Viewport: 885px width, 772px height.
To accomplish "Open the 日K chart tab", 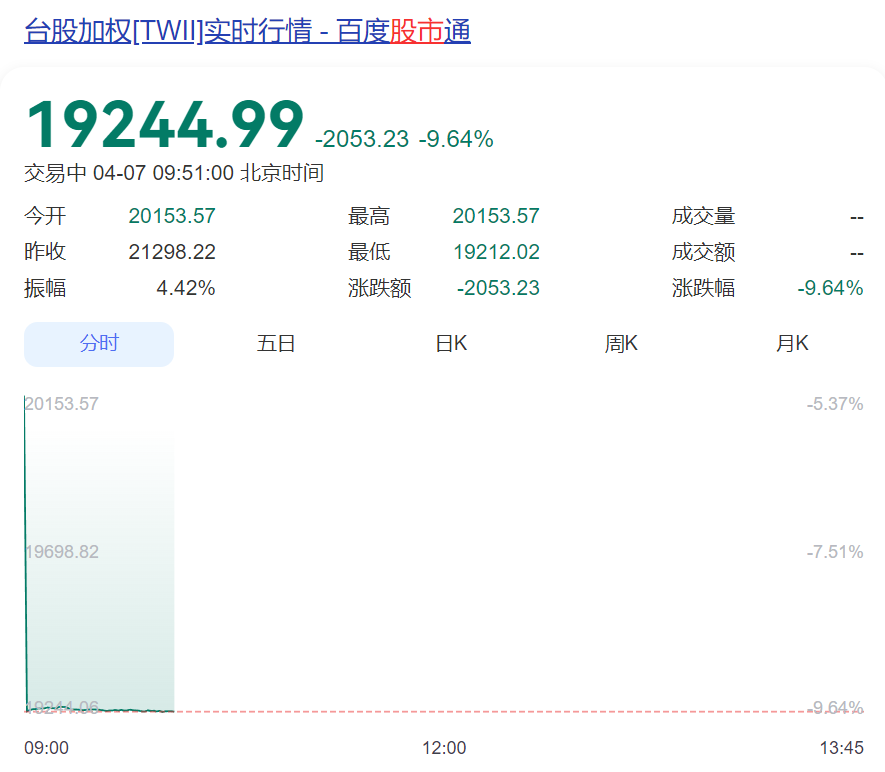I will [x=451, y=344].
